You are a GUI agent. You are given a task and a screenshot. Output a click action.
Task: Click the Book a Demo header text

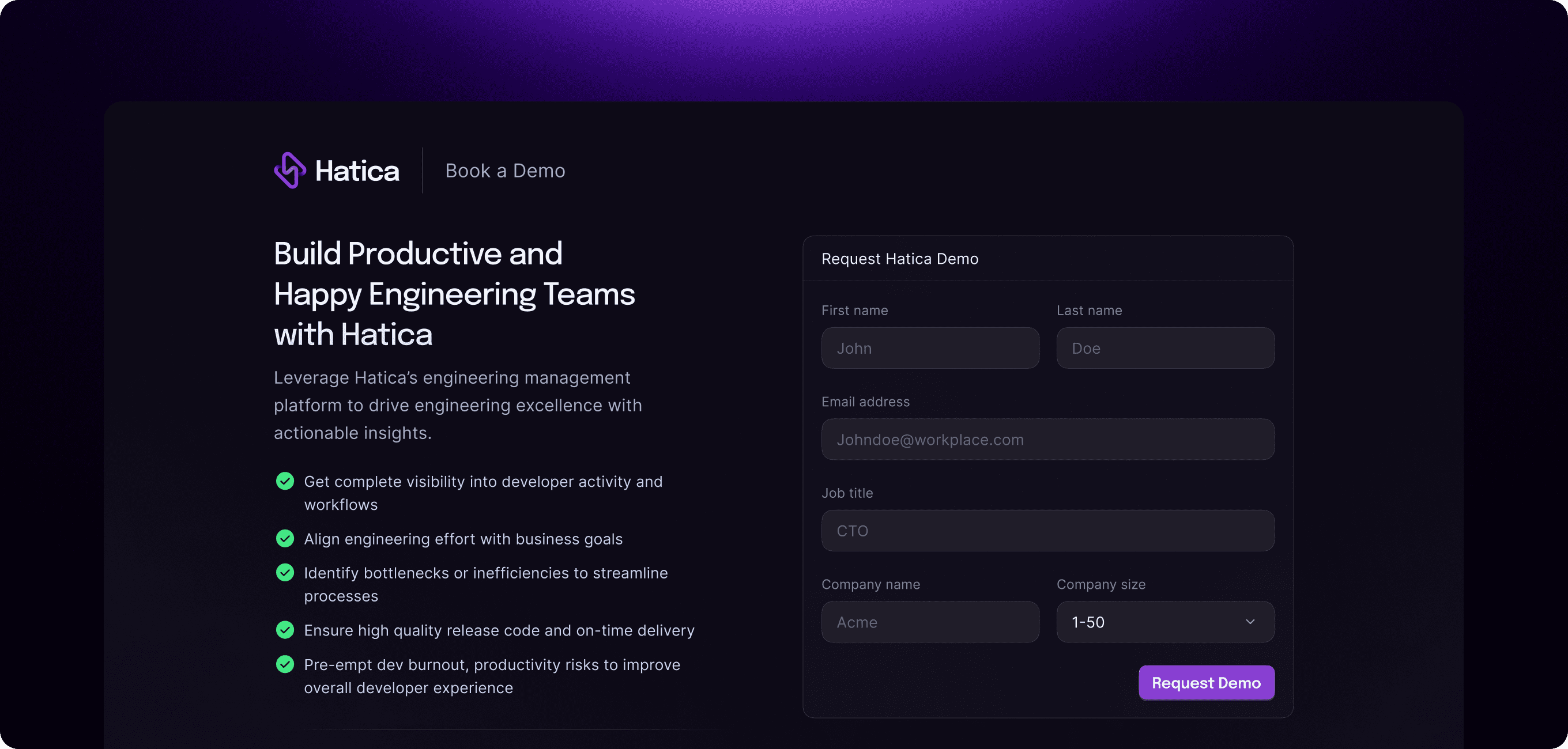point(505,171)
